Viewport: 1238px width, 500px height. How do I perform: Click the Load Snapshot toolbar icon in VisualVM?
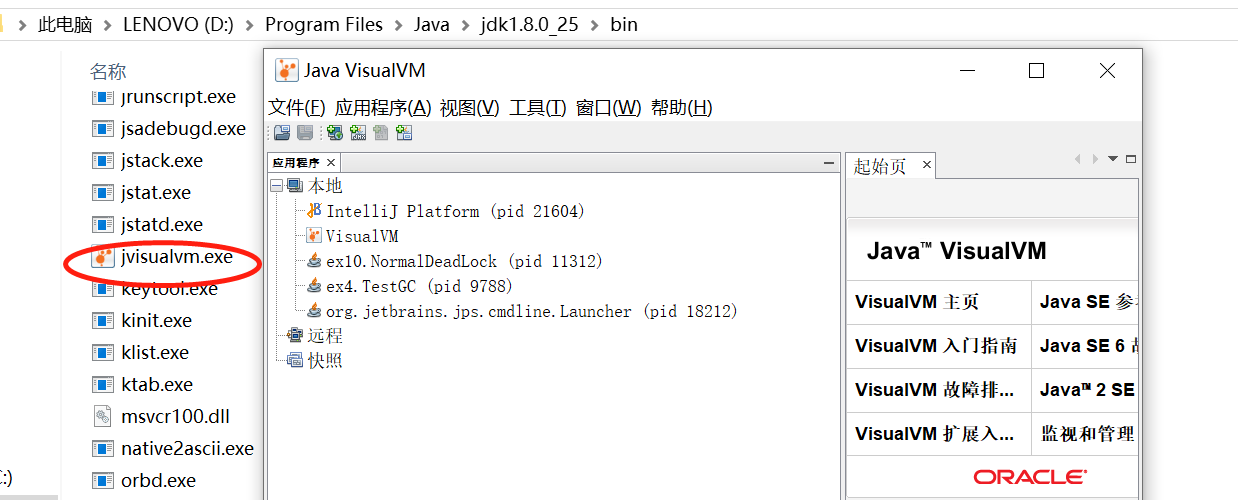click(x=282, y=132)
